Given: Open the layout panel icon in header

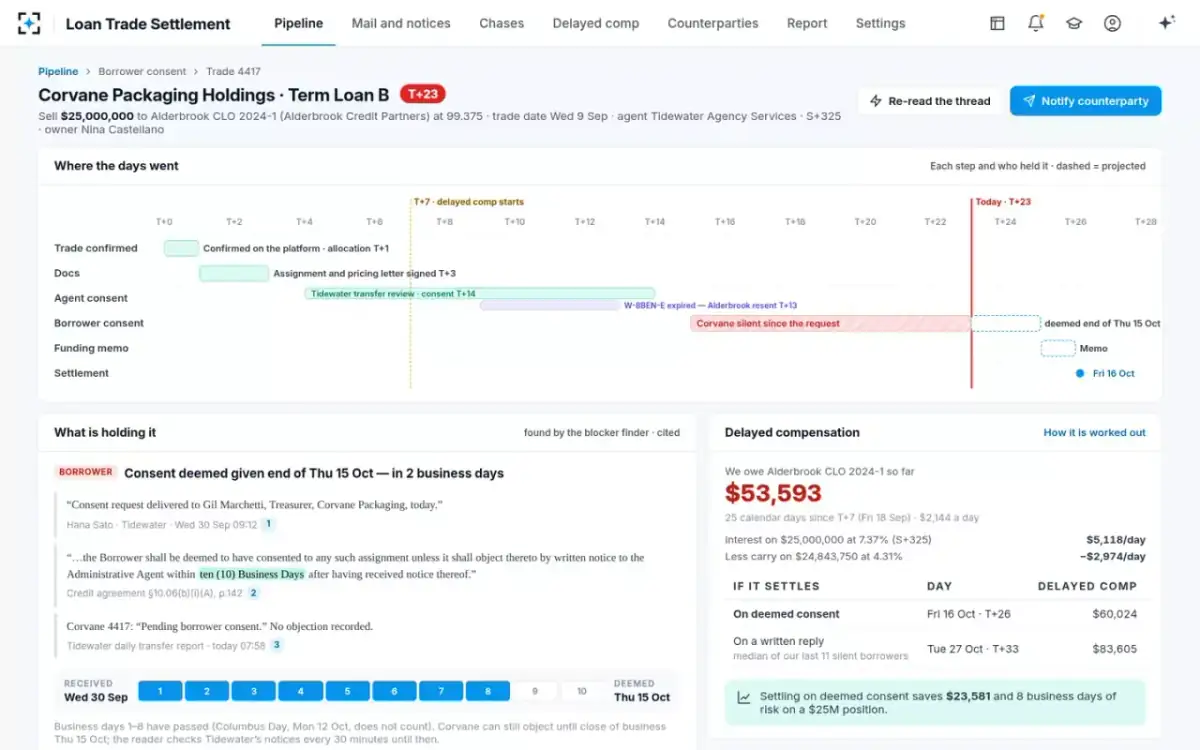Looking at the screenshot, I should [x=997, y=23].
